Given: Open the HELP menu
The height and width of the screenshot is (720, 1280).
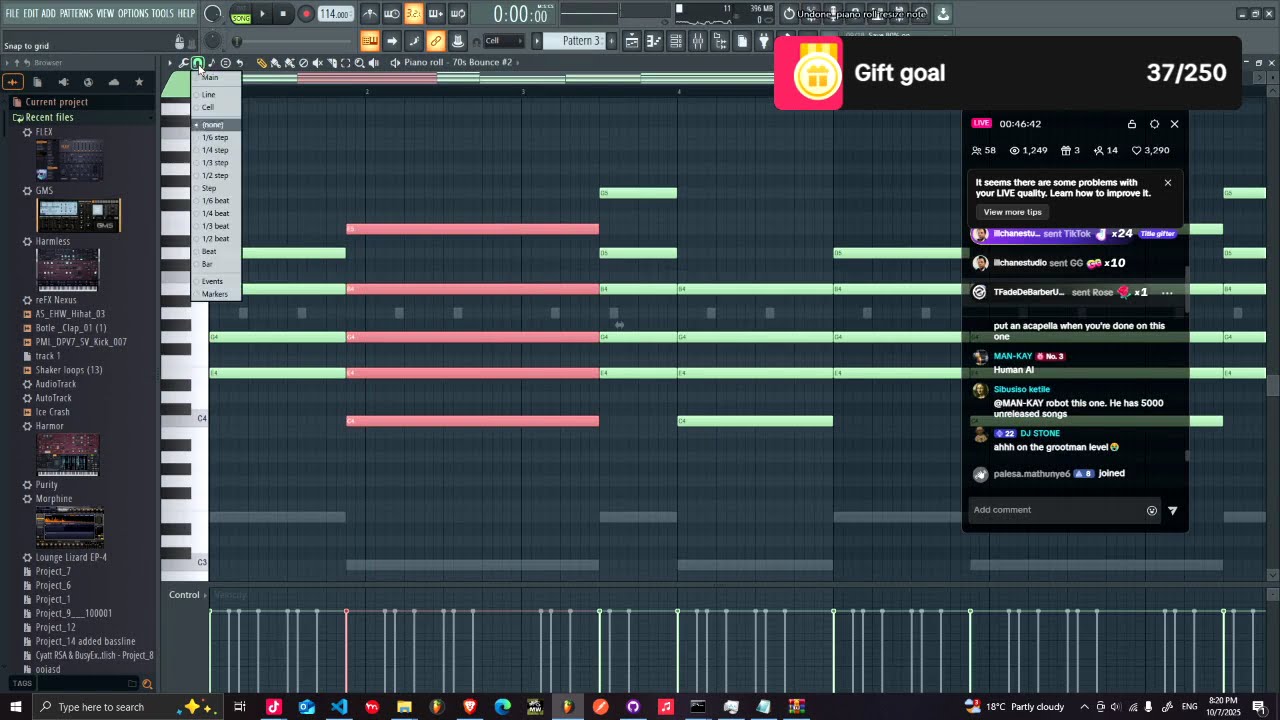Looking at the screenshot, I should tap(187, 13).
